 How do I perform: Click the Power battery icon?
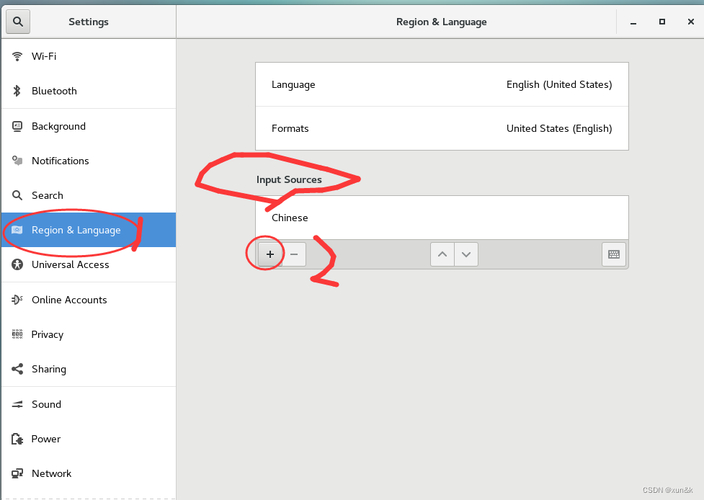coord(17,439)
